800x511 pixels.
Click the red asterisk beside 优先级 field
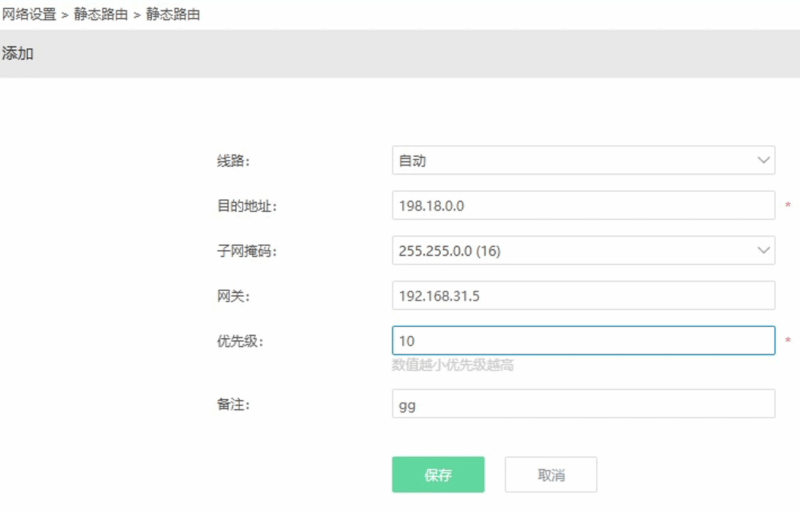788,341
